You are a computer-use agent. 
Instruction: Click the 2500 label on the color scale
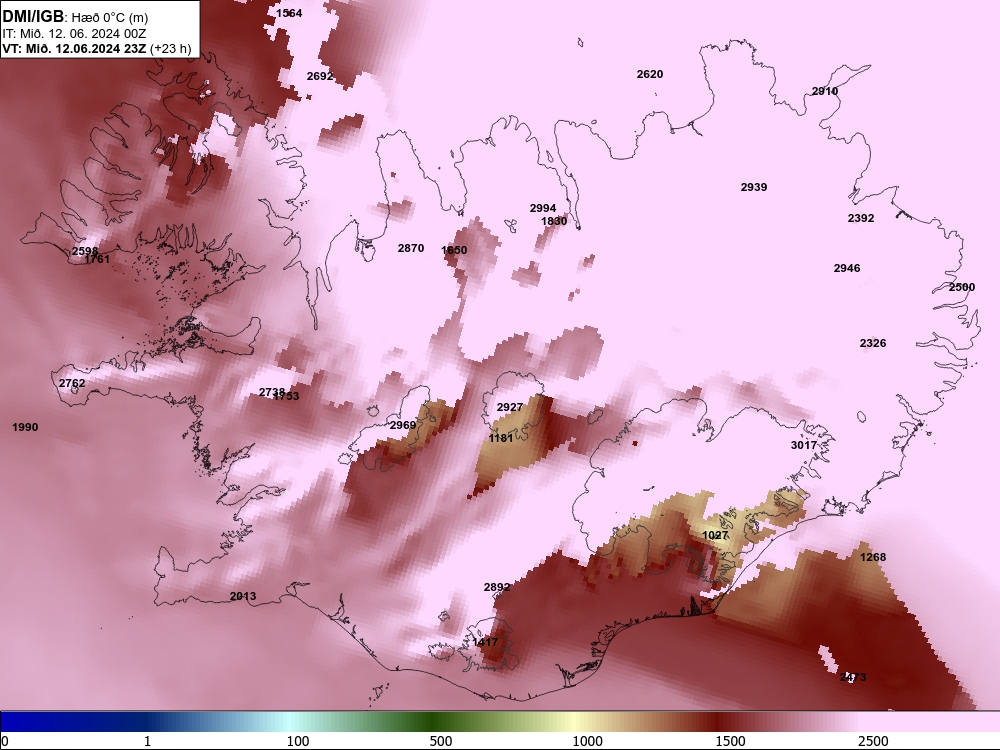pos(873,741)
